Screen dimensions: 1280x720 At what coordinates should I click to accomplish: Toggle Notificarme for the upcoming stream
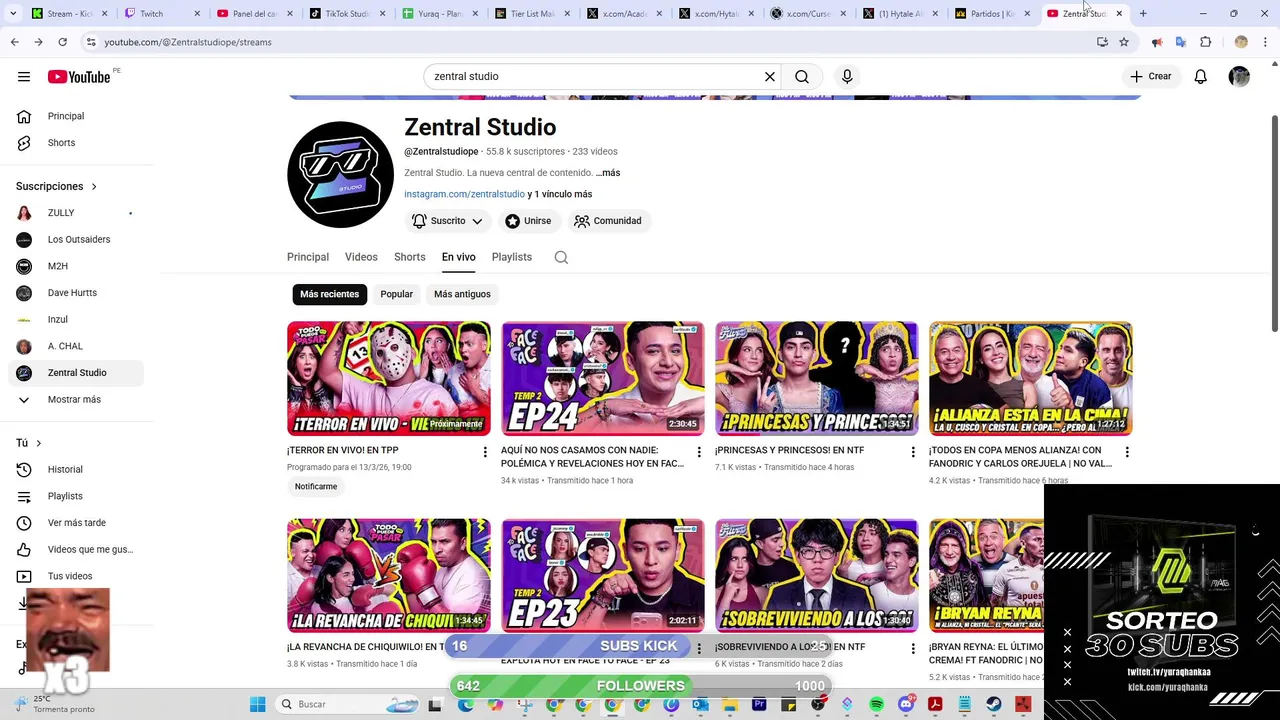(316, 487)
